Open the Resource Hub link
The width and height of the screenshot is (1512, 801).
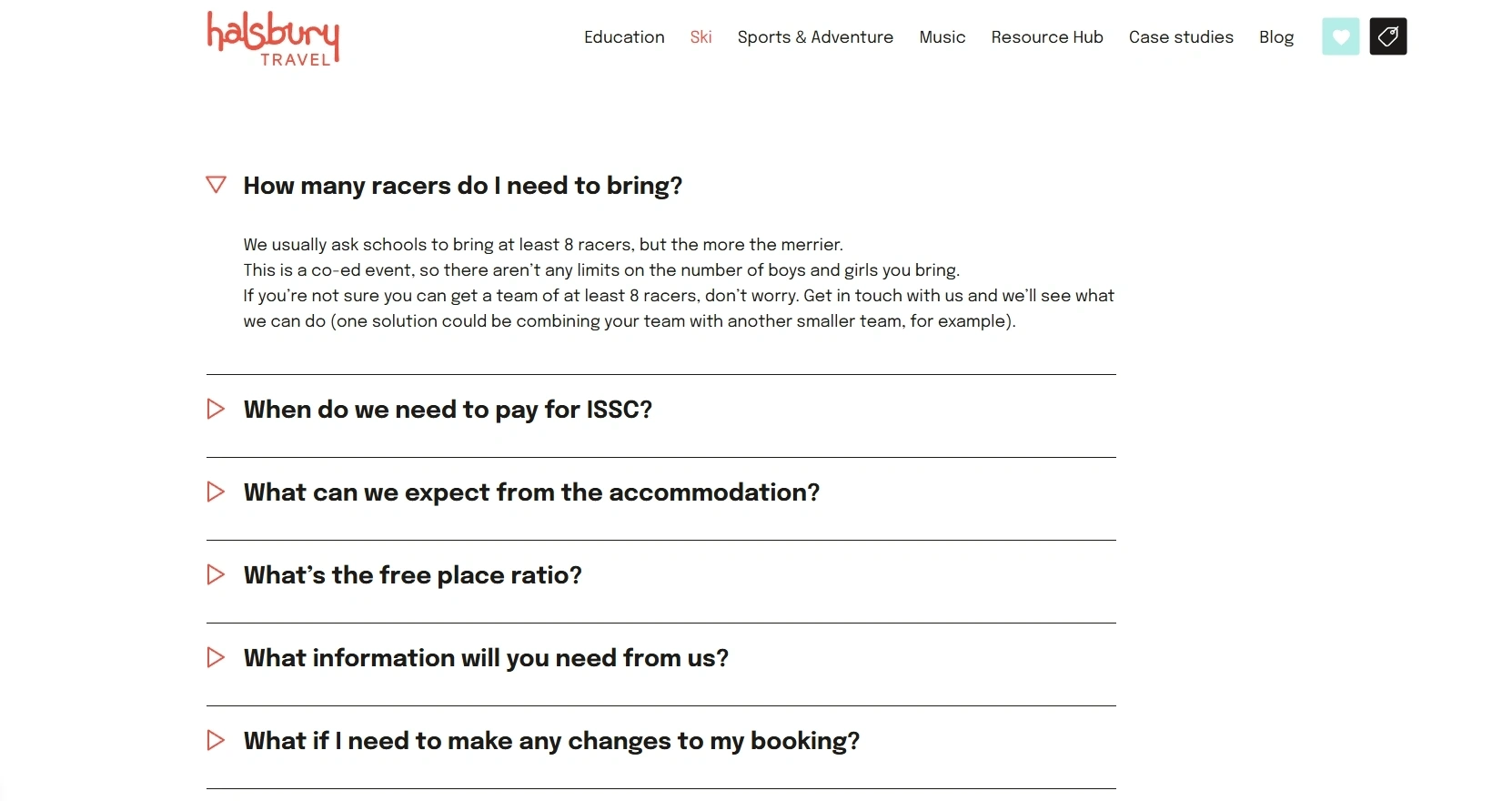click(1047, 37)
